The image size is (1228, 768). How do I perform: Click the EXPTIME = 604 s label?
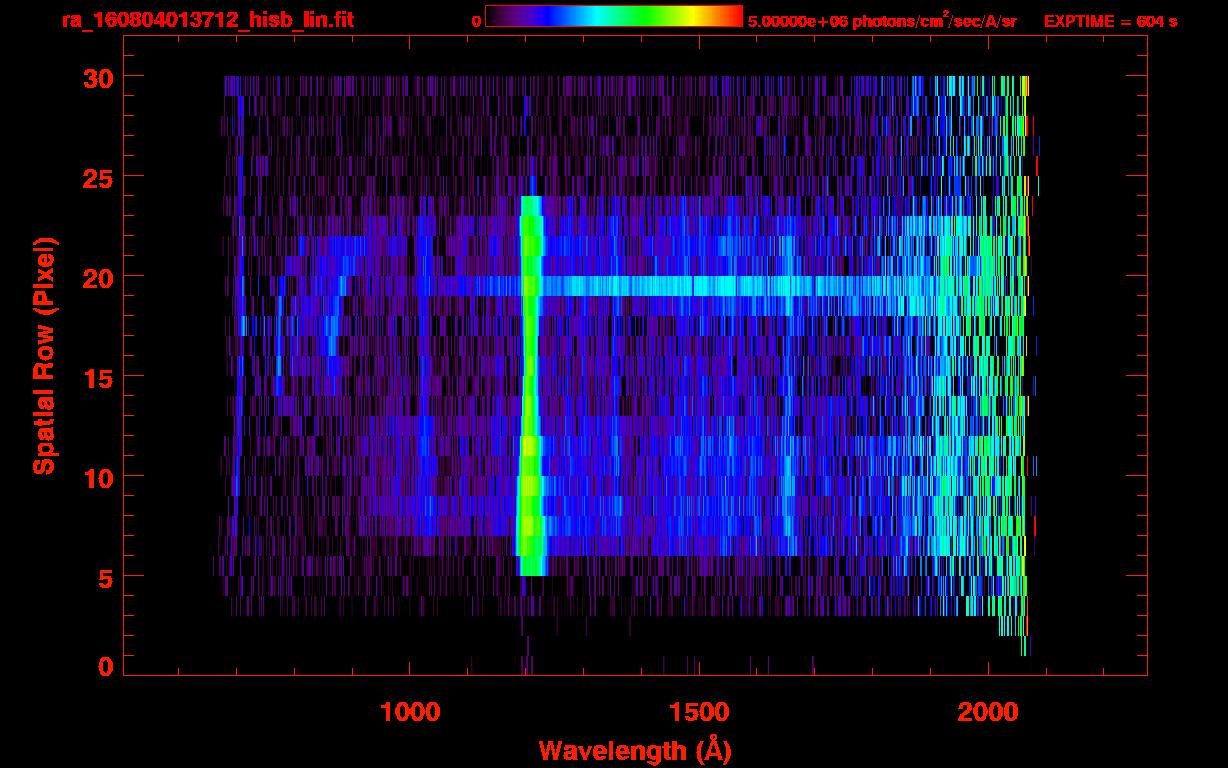[x=1110, y=21]
